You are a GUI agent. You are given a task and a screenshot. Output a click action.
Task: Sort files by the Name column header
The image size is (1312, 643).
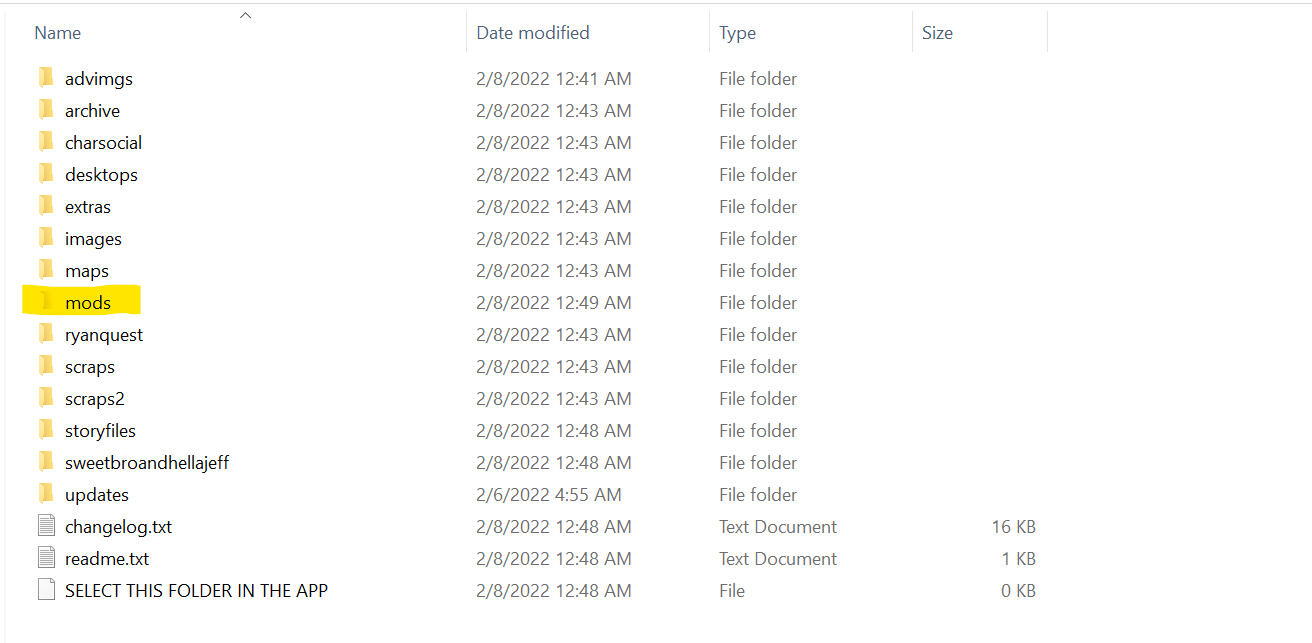58,33
